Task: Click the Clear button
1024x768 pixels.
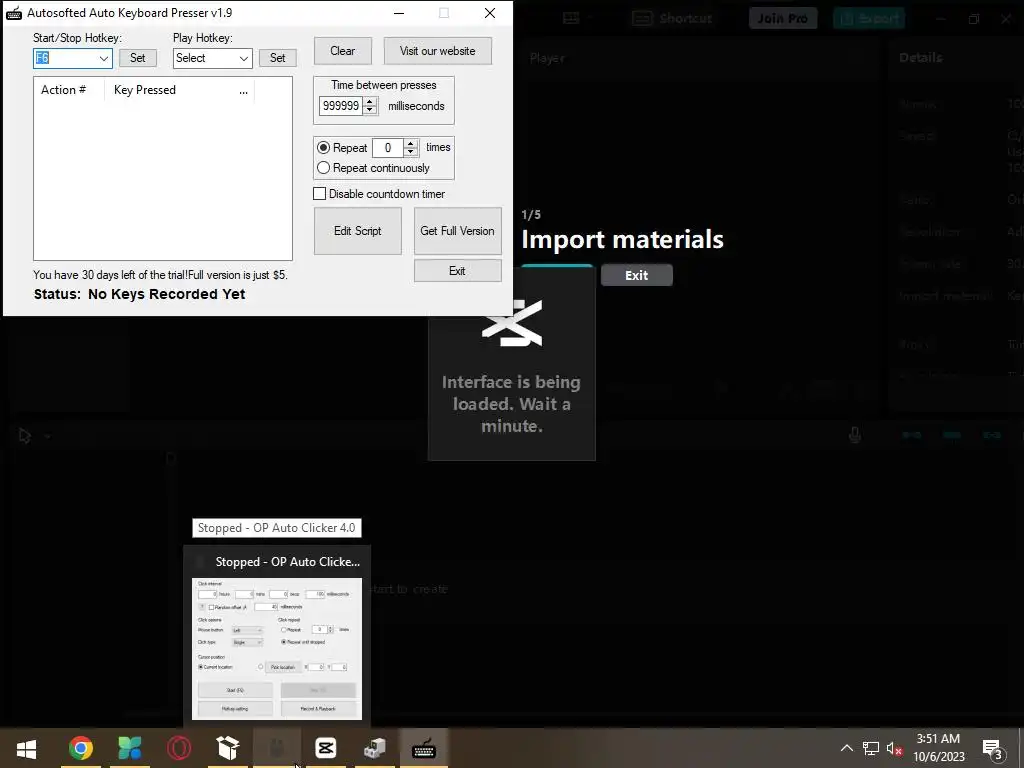Action: pos(343,51)
